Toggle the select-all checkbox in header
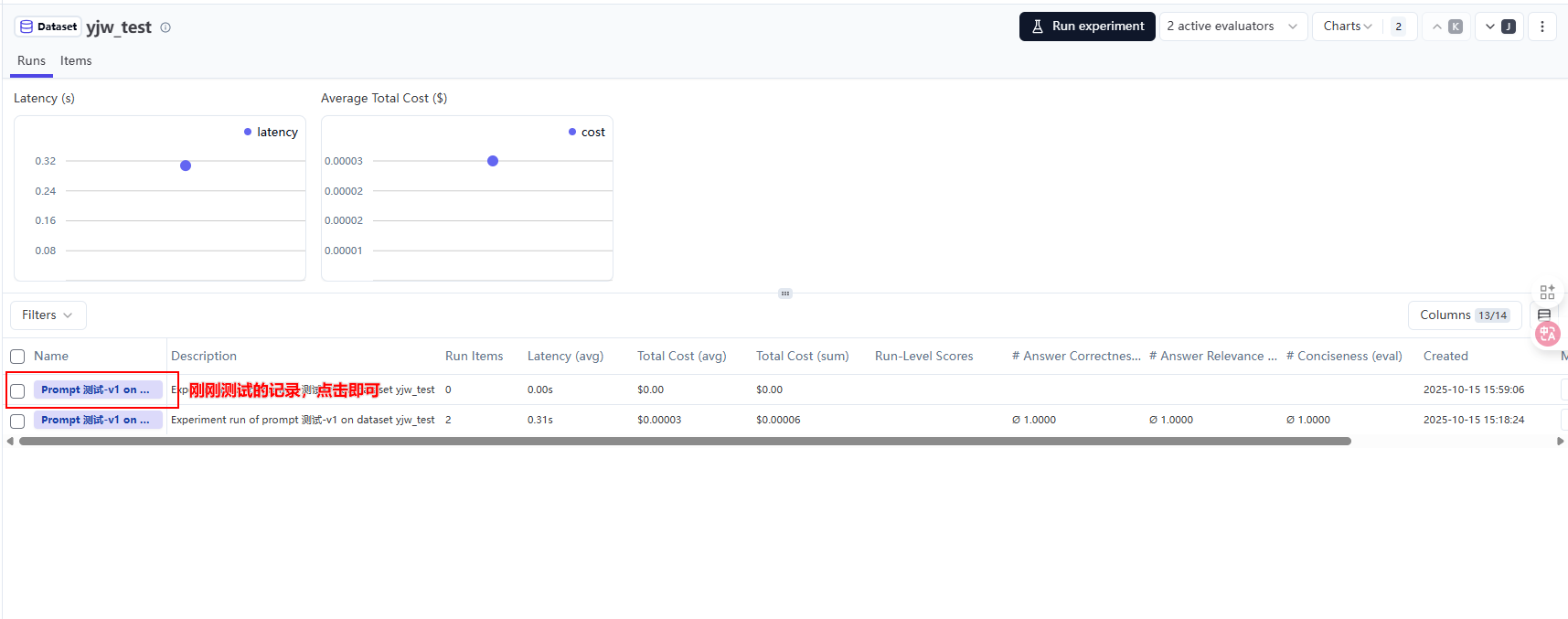1568x619 pixels. click(x=17, y=357)
